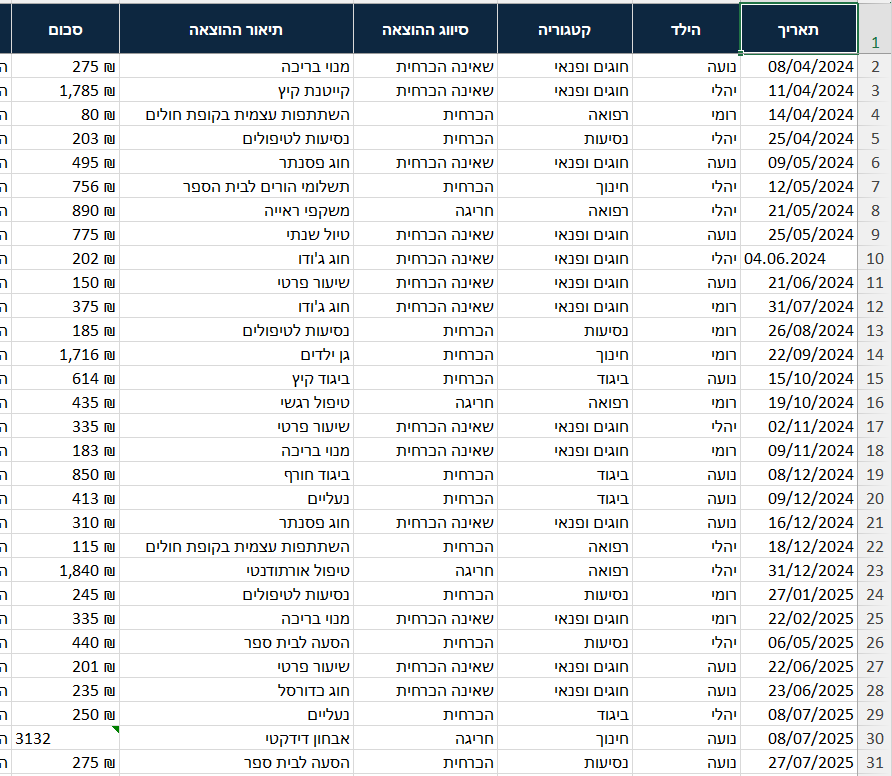
Task: Select the סכום column header
Action: tap(65, 28)
